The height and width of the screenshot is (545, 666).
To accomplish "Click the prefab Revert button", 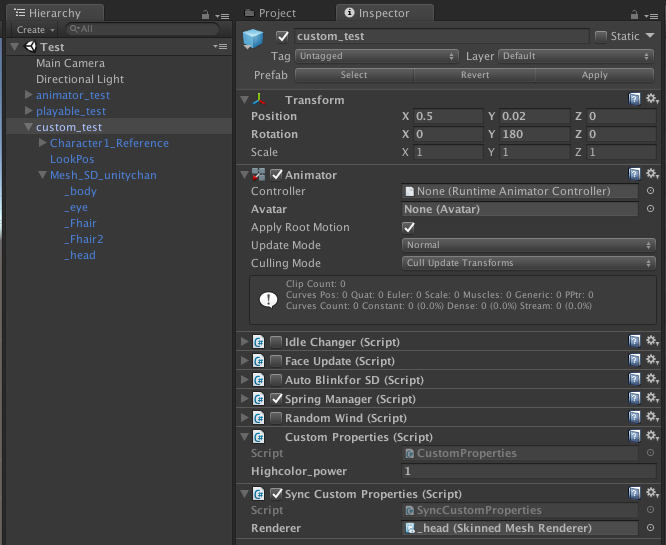I will click(475, 75).
